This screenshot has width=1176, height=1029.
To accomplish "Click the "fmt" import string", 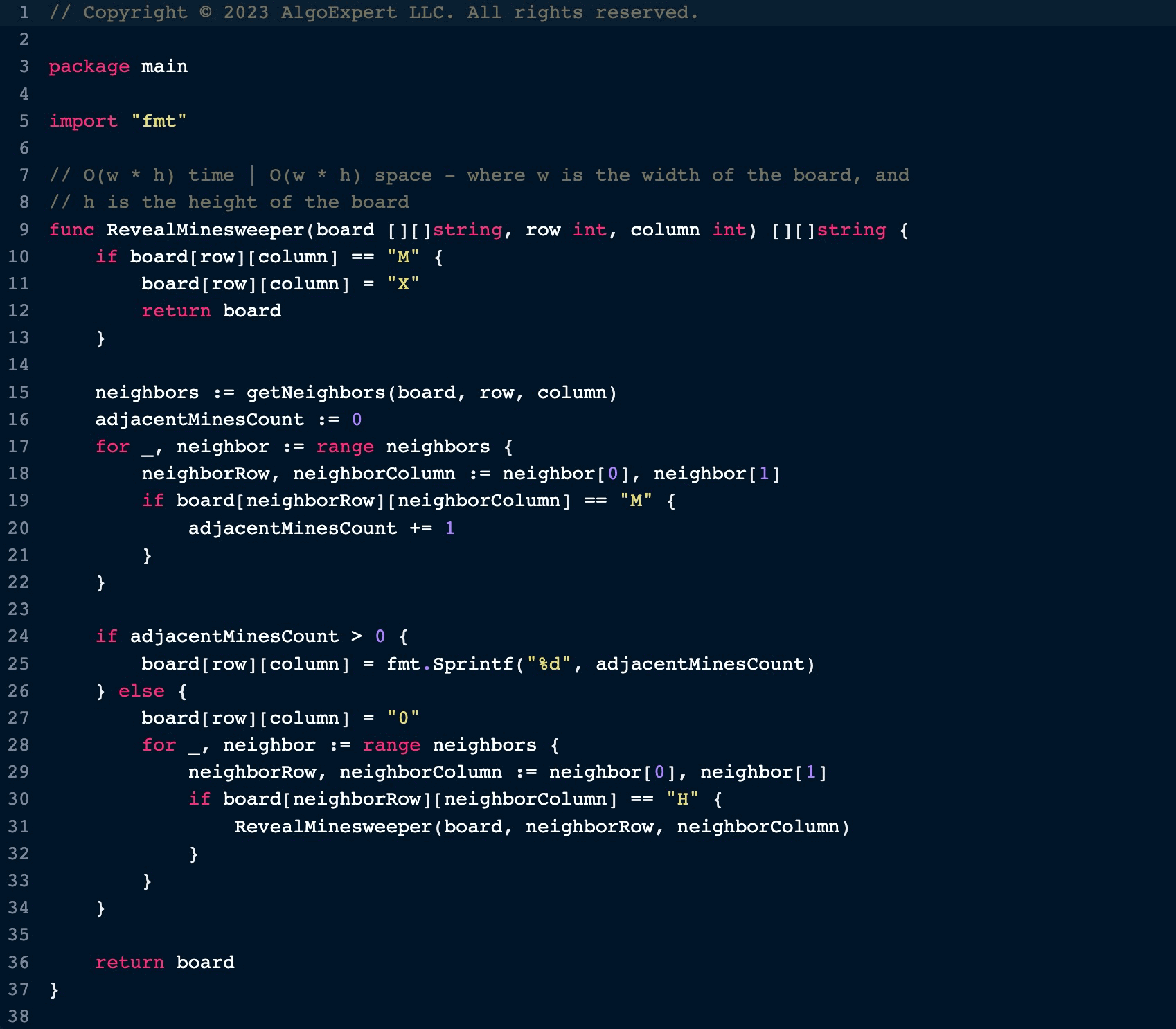I will tap(159, 121).
